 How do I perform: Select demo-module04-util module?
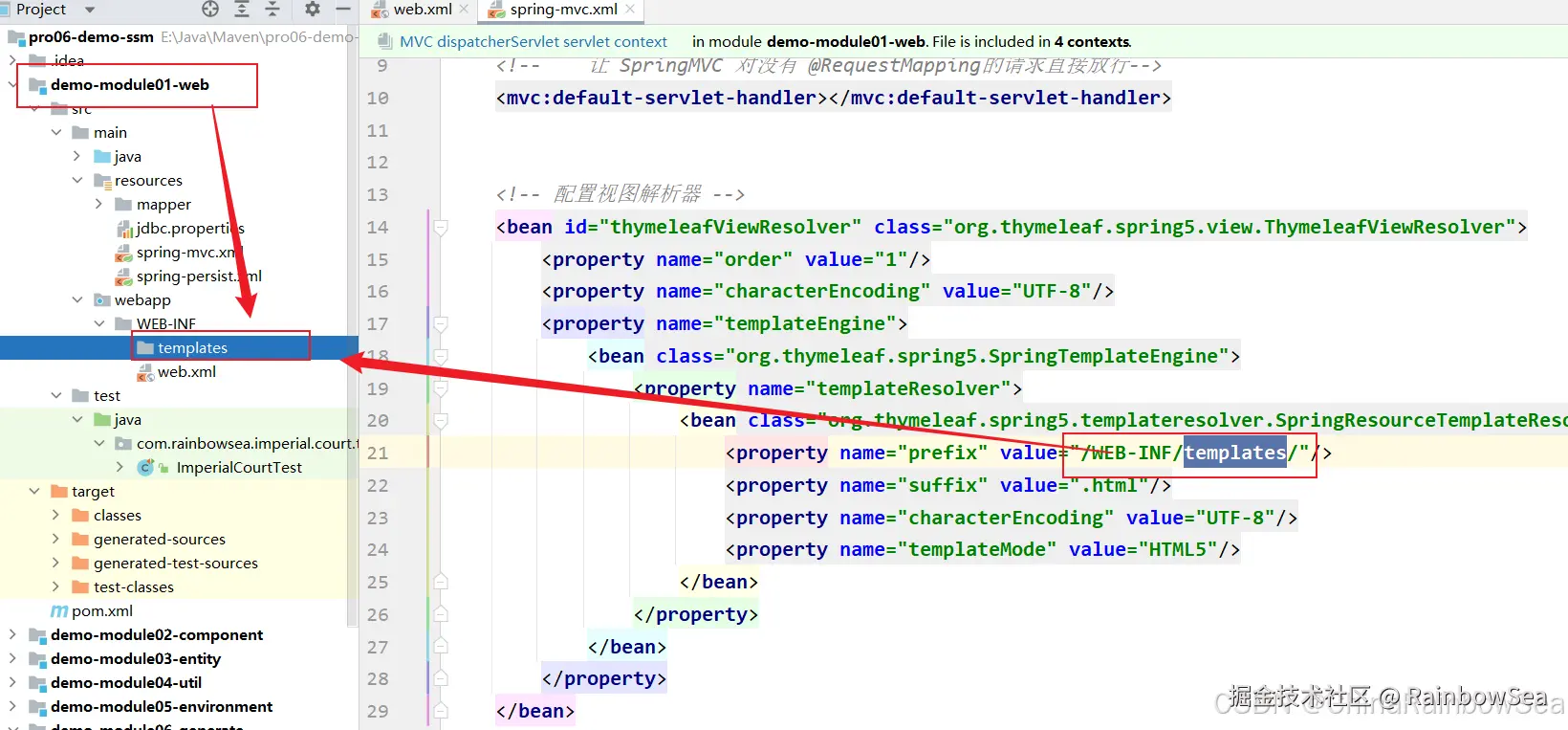[x=126, y=683]
